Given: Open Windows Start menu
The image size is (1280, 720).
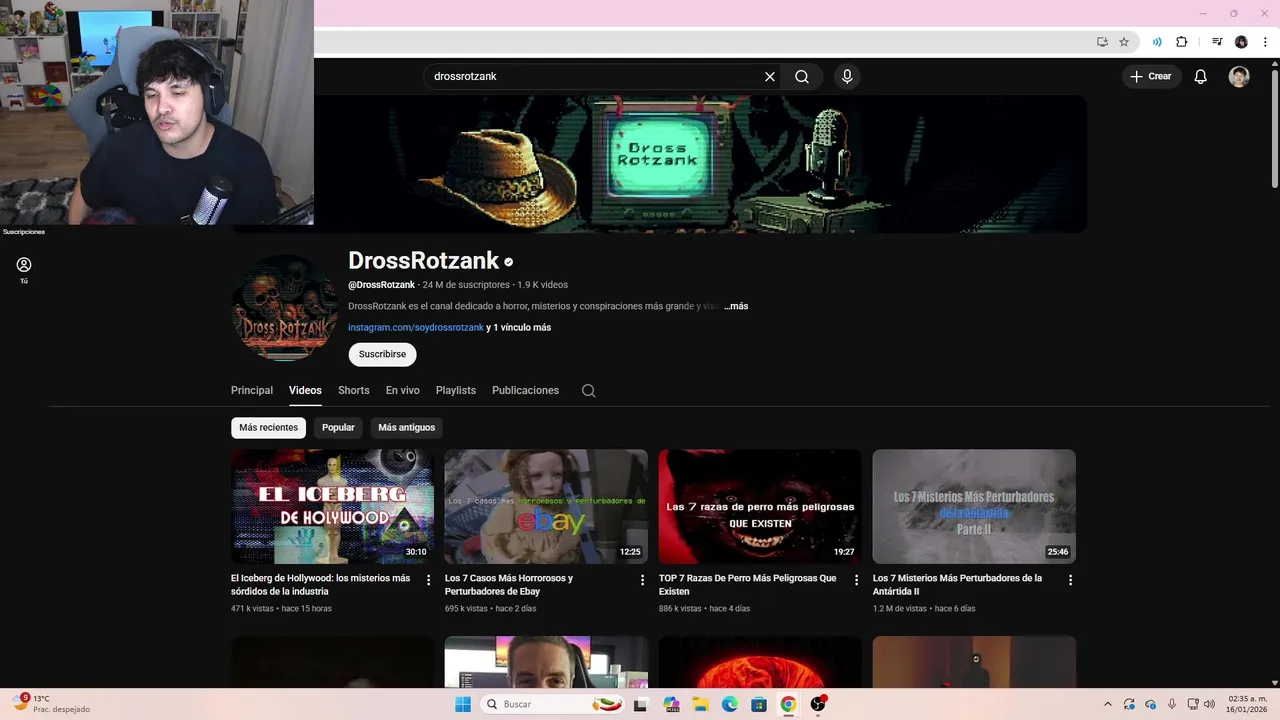Looking at the screenshot, I should pyautogui.click(x=463, y=704).
